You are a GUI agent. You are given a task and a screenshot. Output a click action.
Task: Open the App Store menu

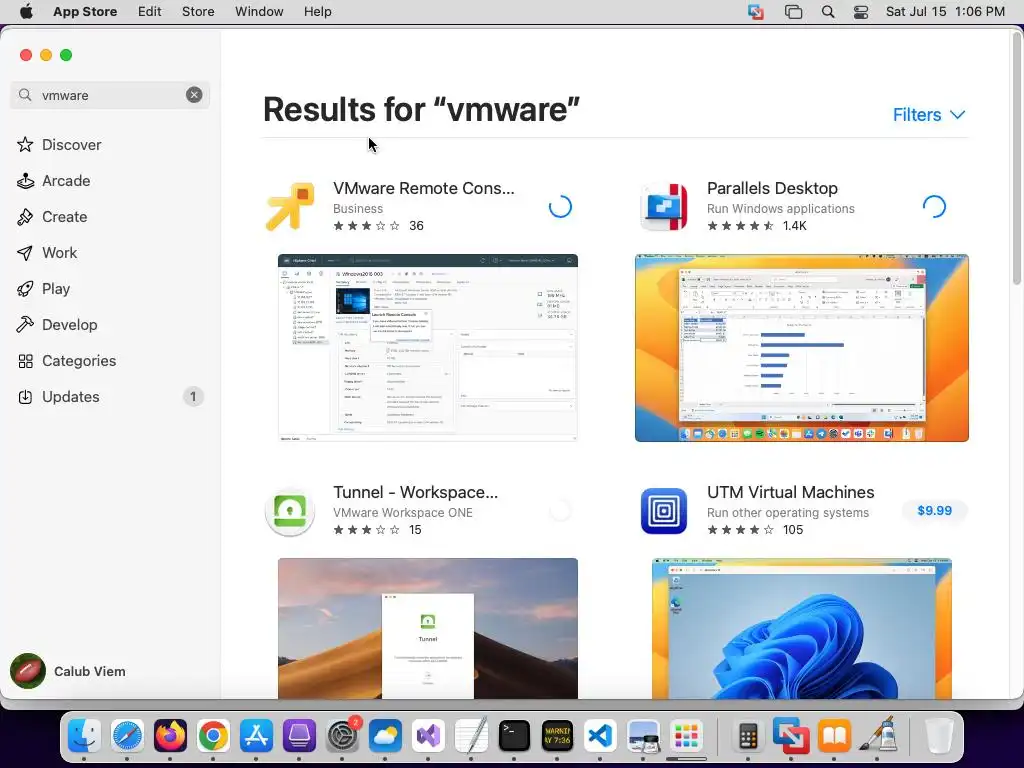click(85, 12)
